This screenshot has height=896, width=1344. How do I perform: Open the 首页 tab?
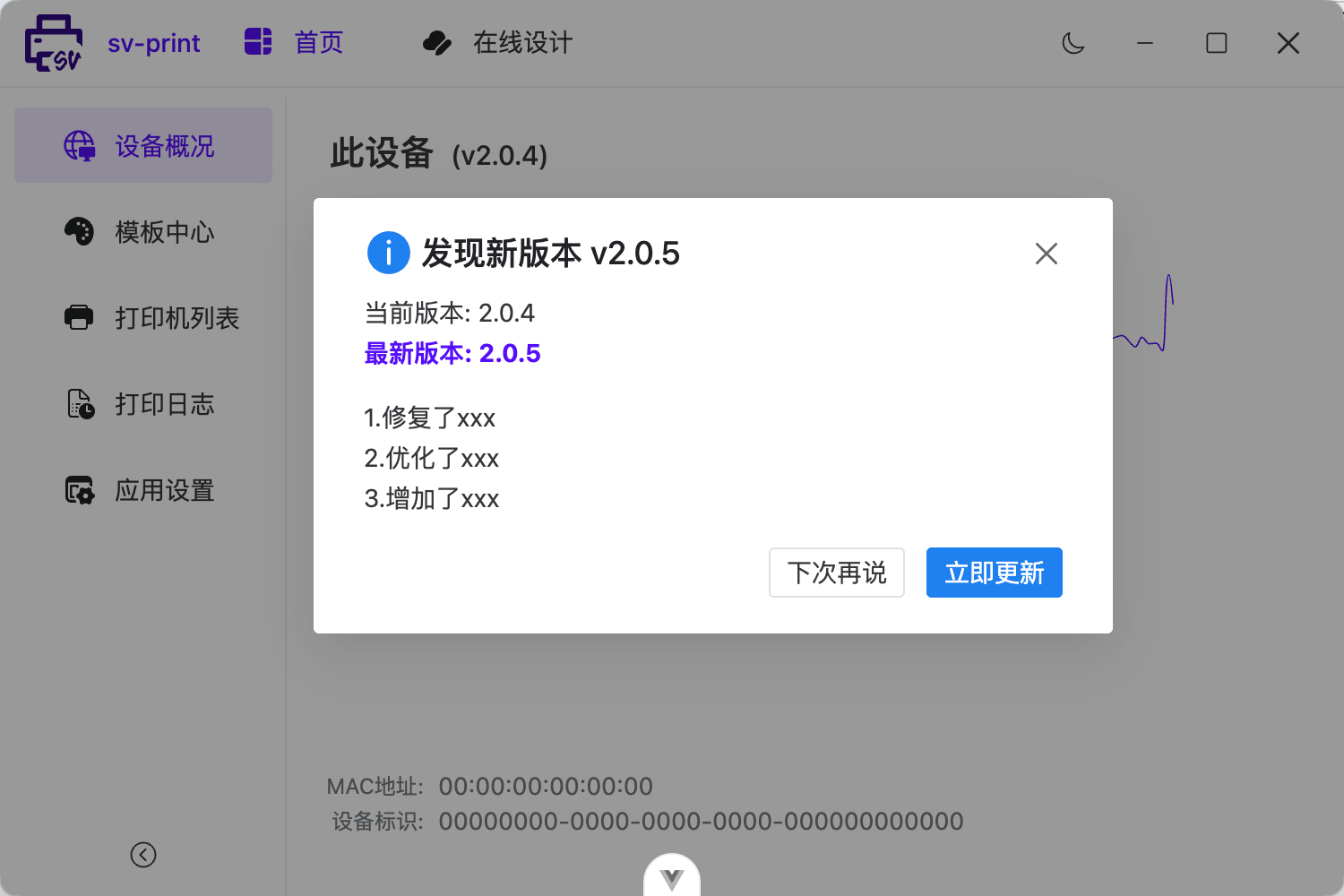click(319, 43)
